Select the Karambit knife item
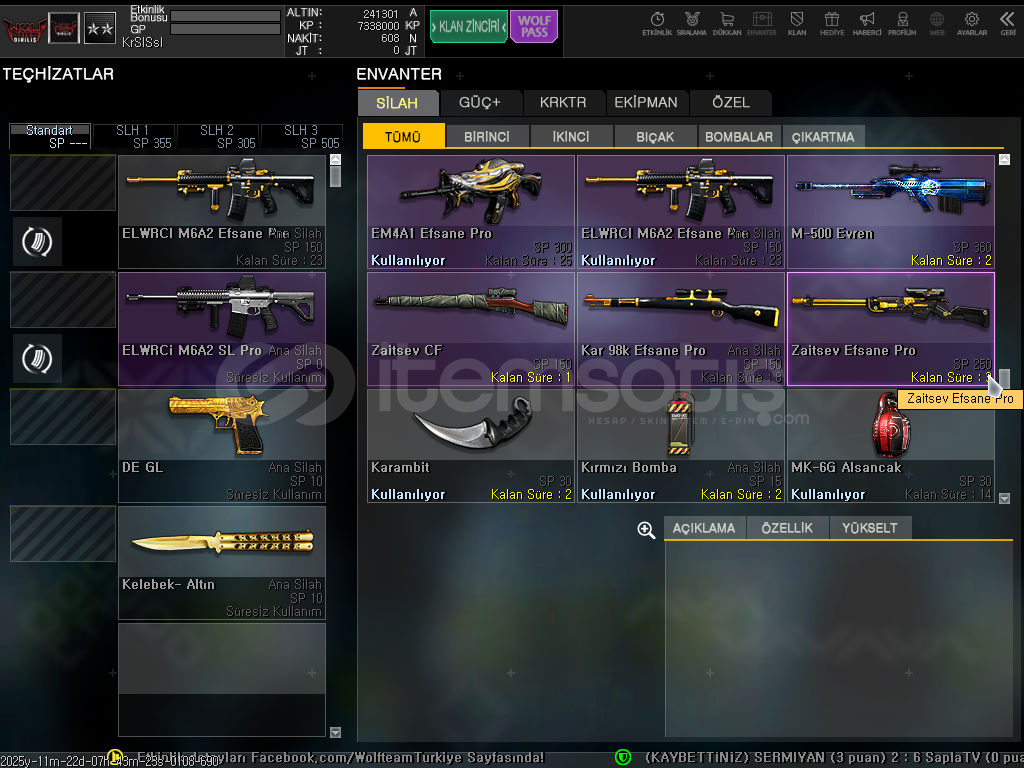This screenshot has width=1024, height=768. (471, 446)
